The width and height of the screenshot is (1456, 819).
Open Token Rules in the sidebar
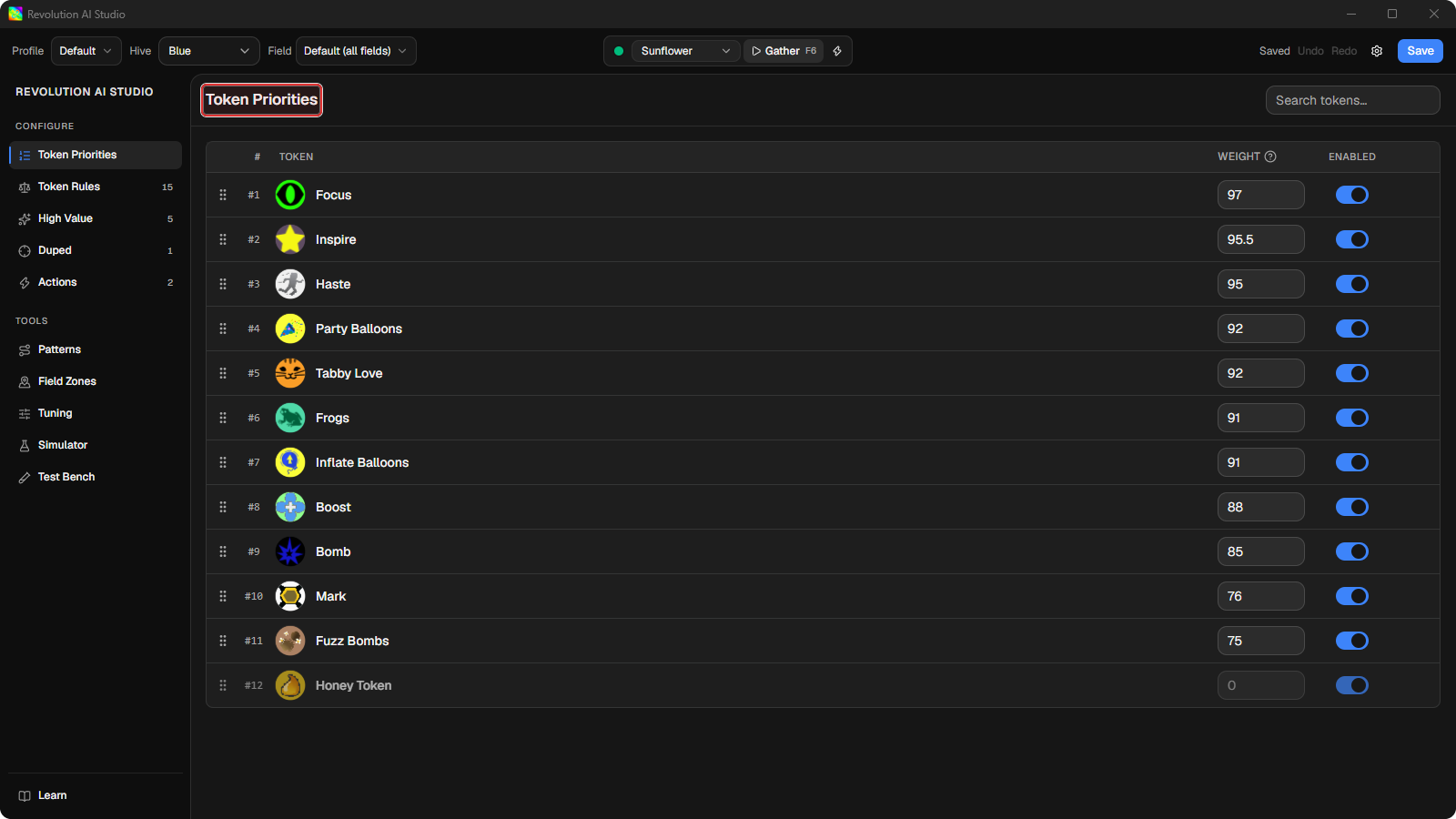pos(96,187)
